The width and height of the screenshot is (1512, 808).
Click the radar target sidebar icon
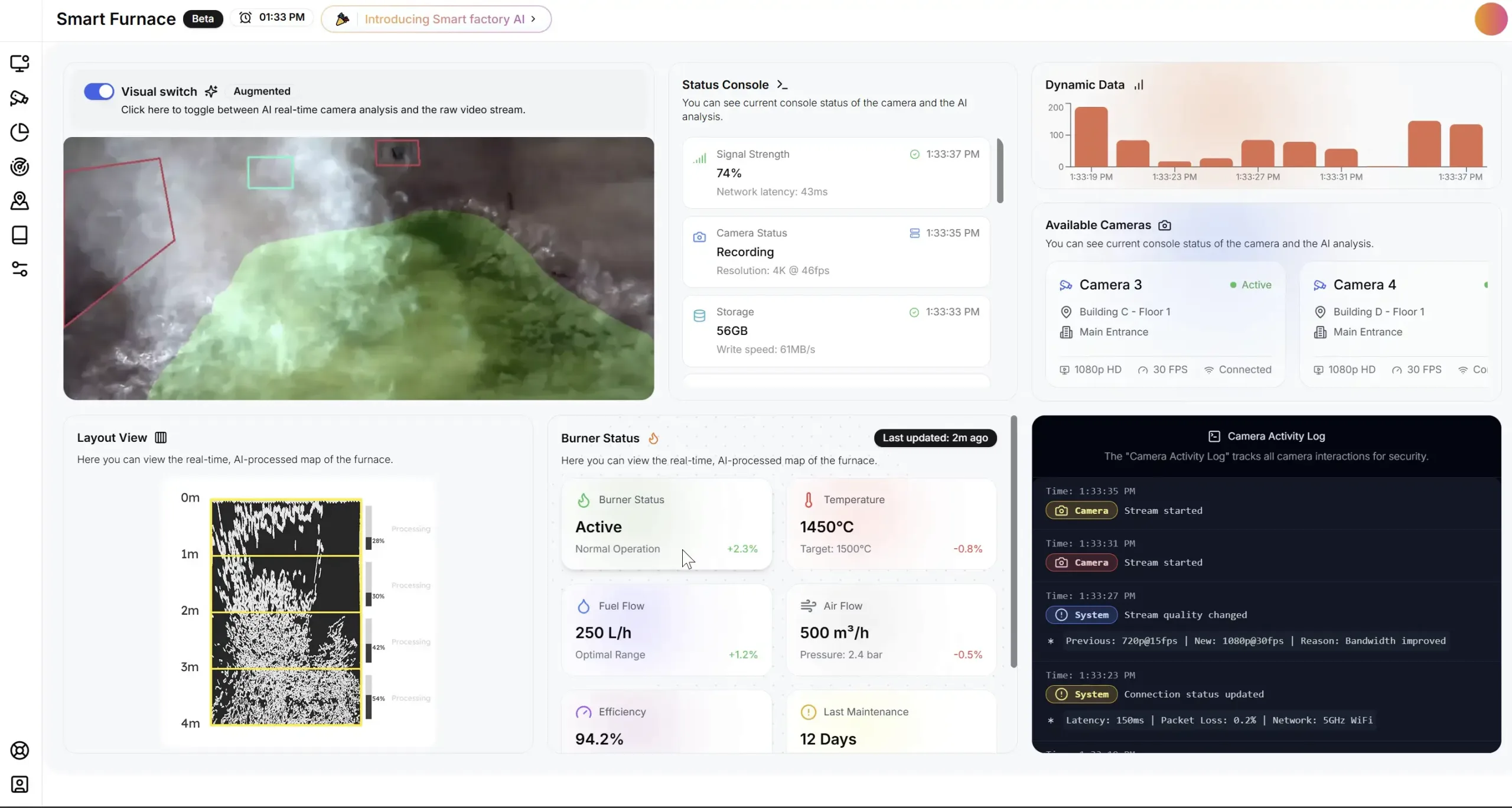(x=19, y=167)
